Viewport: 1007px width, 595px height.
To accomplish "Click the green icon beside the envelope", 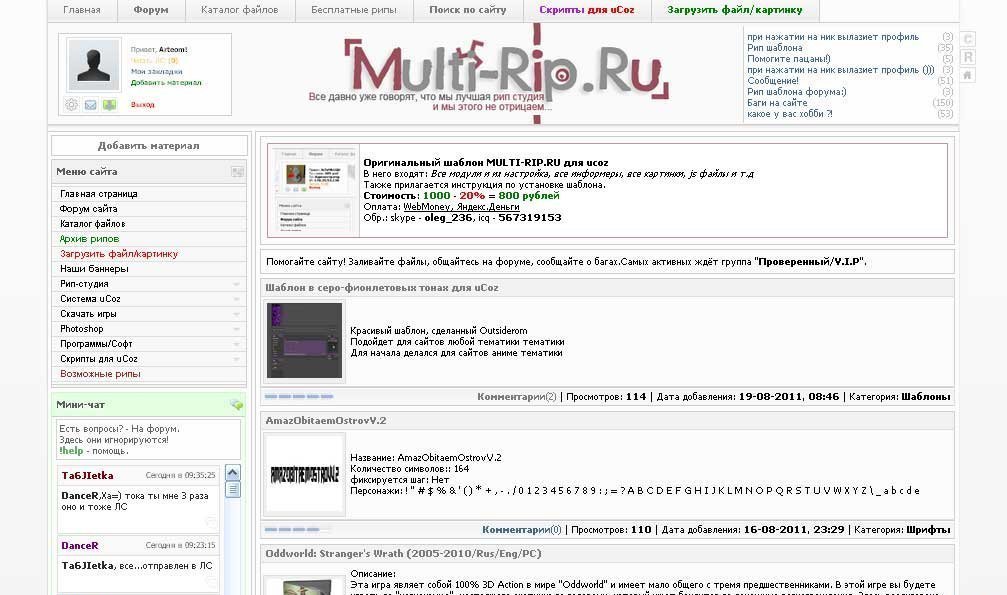I will 110,105.
